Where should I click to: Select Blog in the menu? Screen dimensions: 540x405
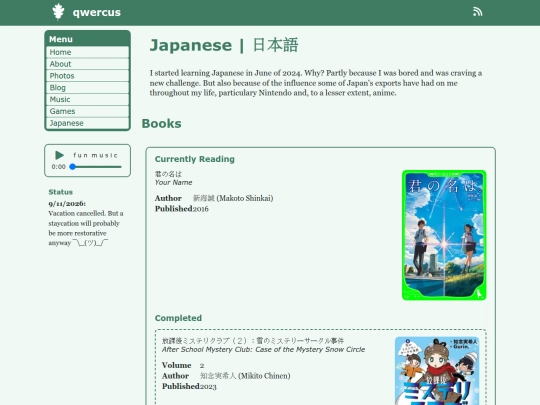(87, 87)
